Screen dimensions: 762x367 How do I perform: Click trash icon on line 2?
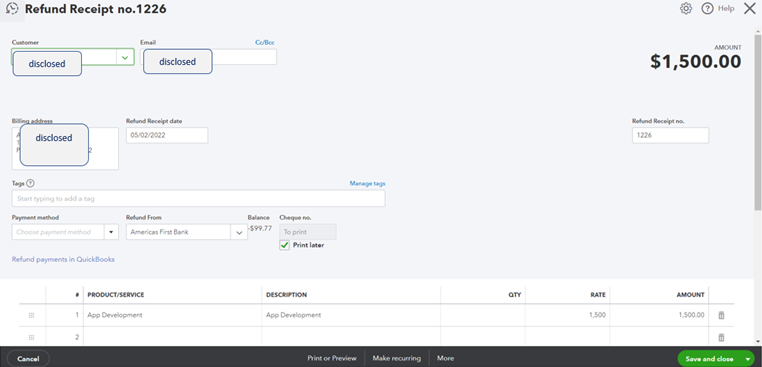tap(721, 337)
